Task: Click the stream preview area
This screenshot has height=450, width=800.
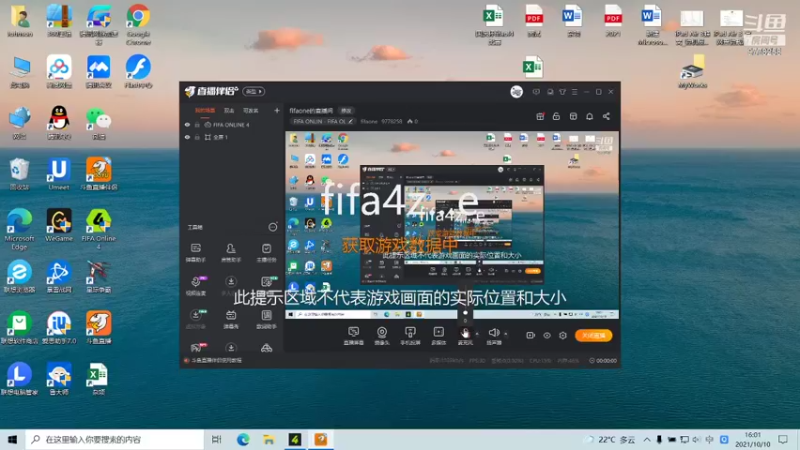Action: pos(452,225)
